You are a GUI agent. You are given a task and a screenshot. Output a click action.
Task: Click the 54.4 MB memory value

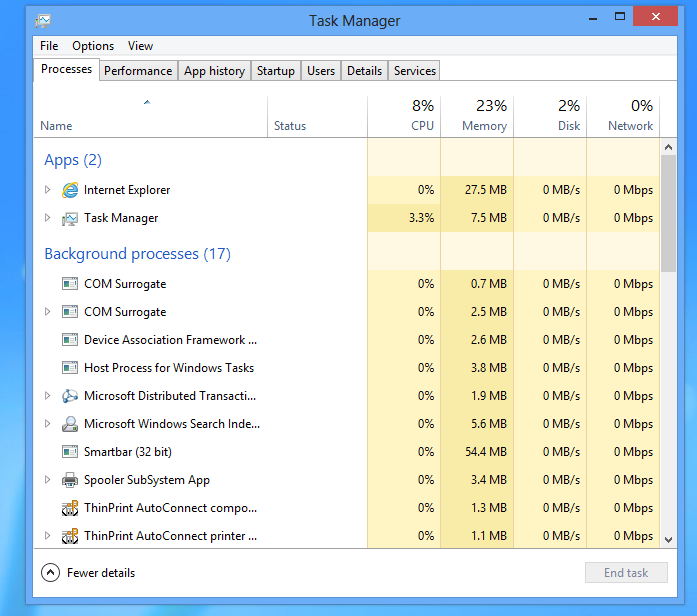[x=486, y=452]
